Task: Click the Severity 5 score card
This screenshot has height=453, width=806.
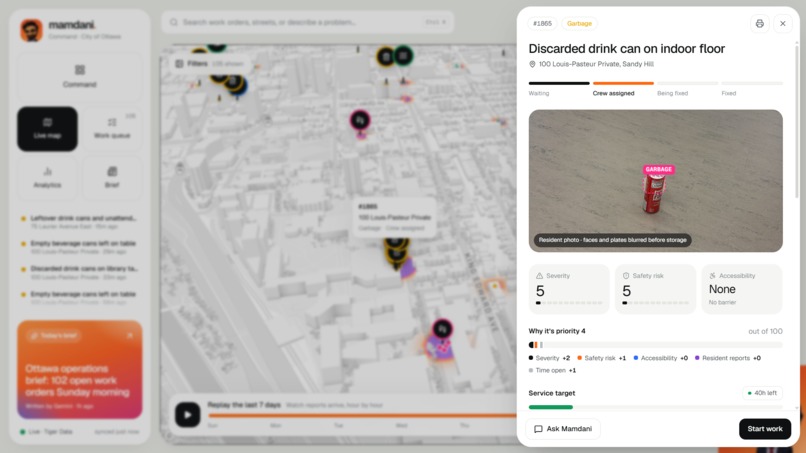Action: [x=569, y=289]
